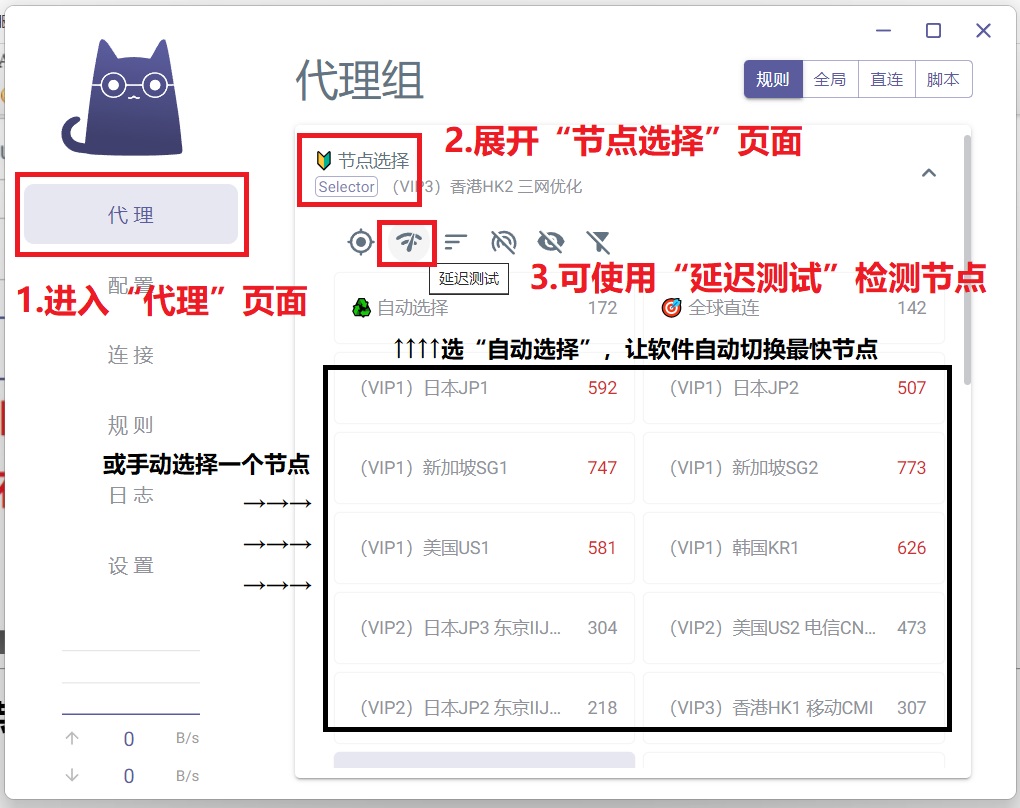Open the 连接 page in sidebar
This screenshot has width=1020, height=808.
pyautogui.click(x=131, y=355)
